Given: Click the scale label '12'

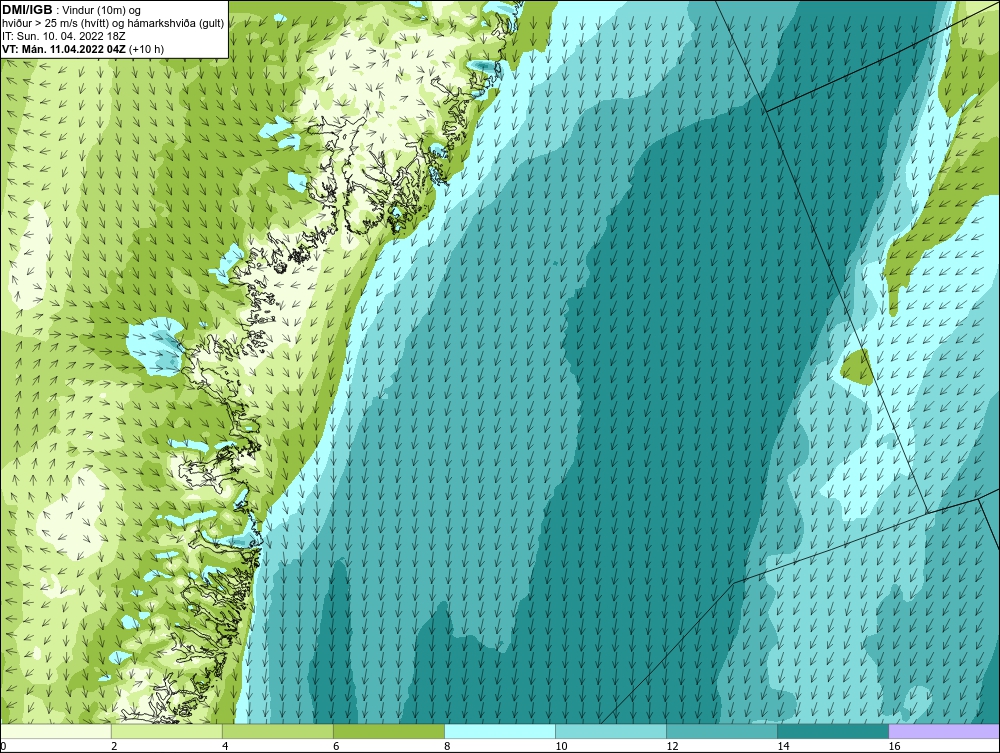Looking at the screenshot, I should pyautogui.click(x=672, y=746).
